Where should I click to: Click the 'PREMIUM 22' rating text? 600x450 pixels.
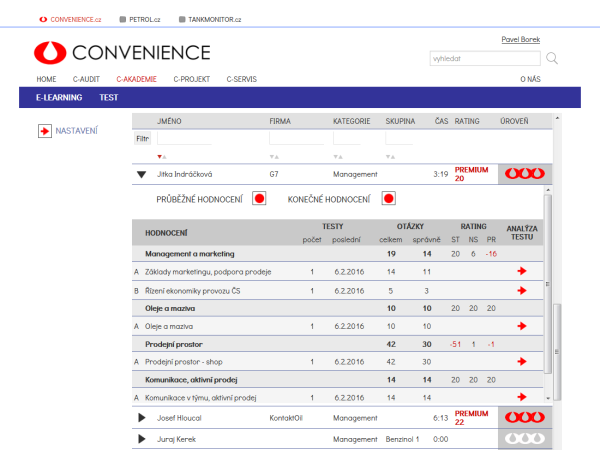pos(471,418)
